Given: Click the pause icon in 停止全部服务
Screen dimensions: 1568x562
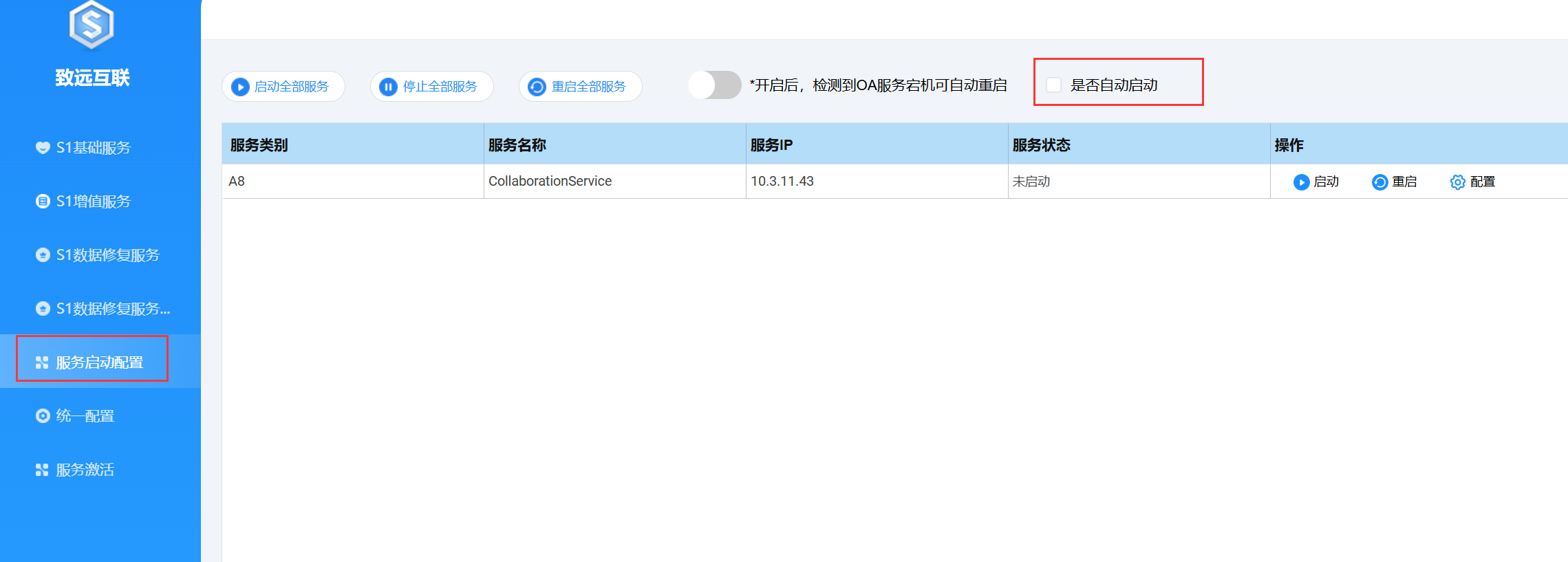Looking at the screenshot, I should point(389,87).
